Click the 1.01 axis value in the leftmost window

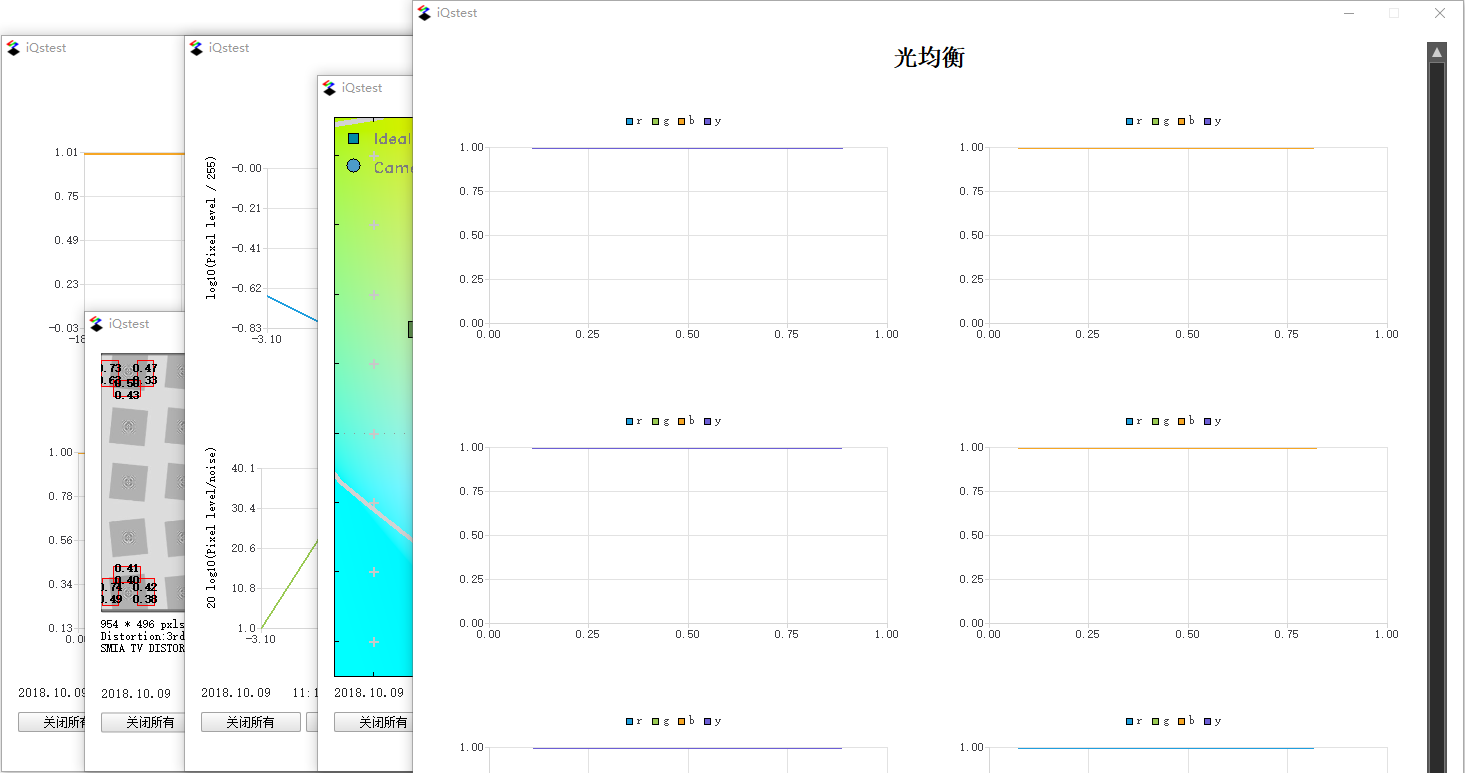[66, 152]
